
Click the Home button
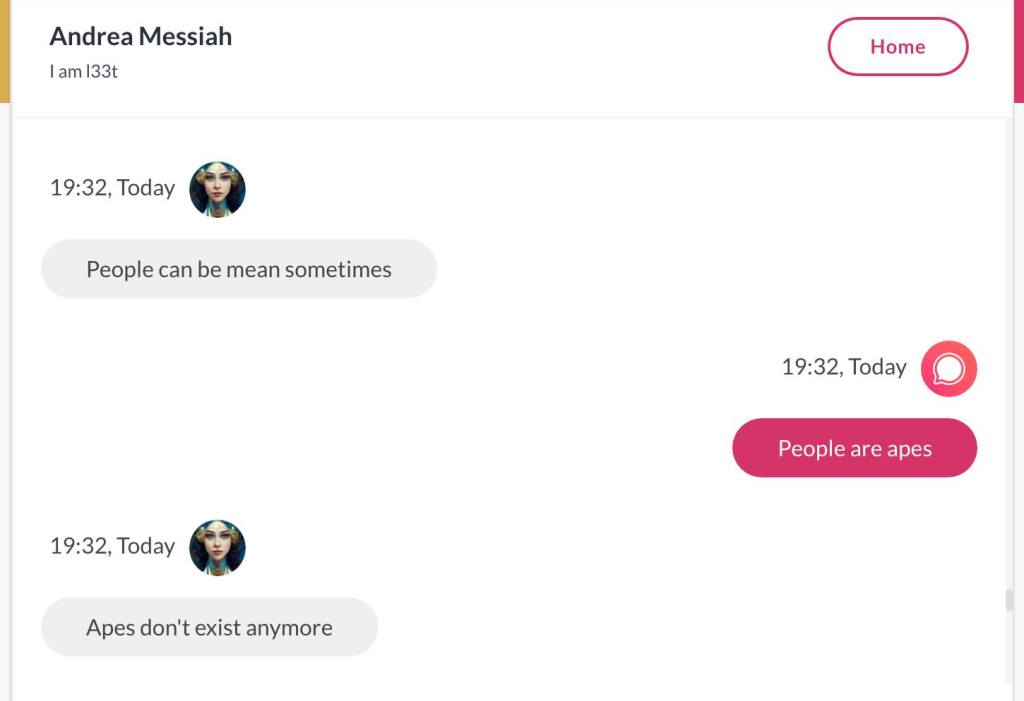coord(897,47)
